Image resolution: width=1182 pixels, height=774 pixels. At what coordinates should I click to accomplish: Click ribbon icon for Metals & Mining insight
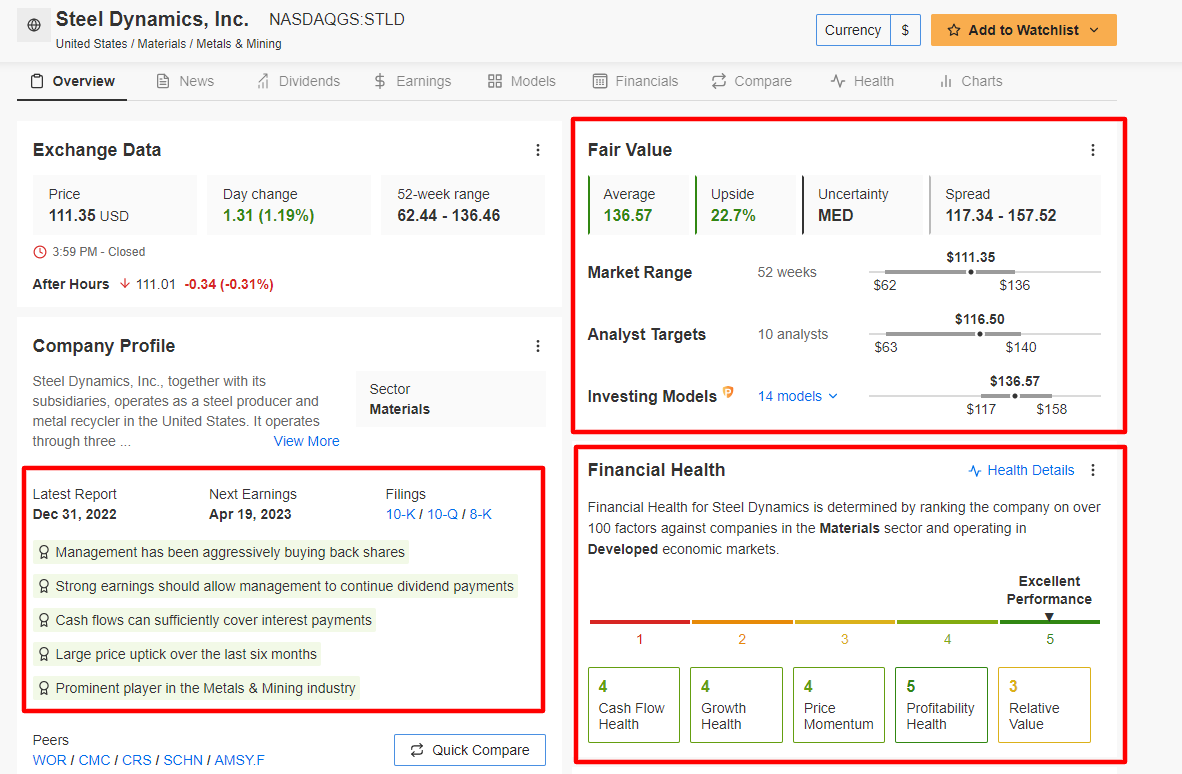point(44,688)
